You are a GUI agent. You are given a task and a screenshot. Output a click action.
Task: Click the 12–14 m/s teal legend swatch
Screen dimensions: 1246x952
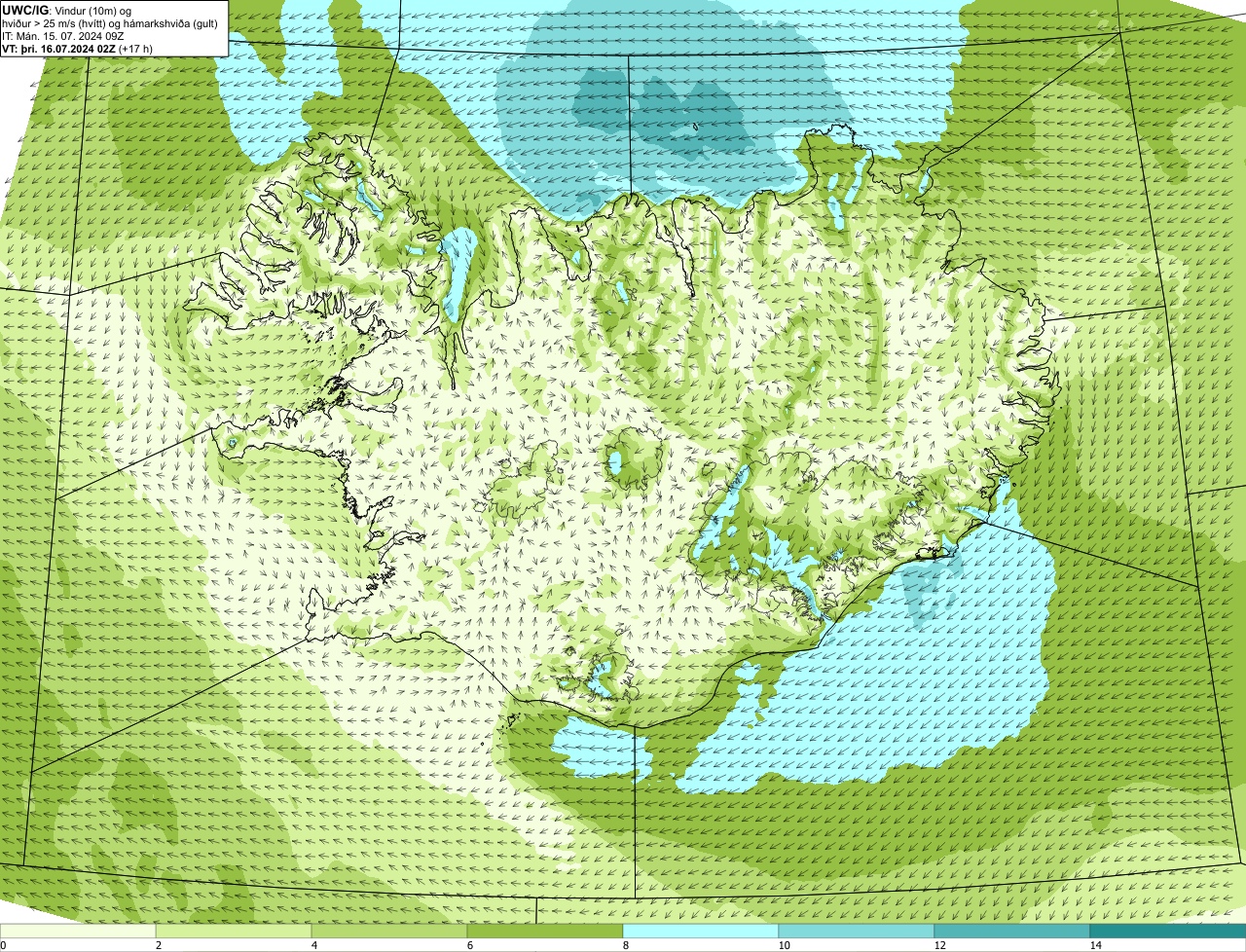click(x=1012, y=932)
